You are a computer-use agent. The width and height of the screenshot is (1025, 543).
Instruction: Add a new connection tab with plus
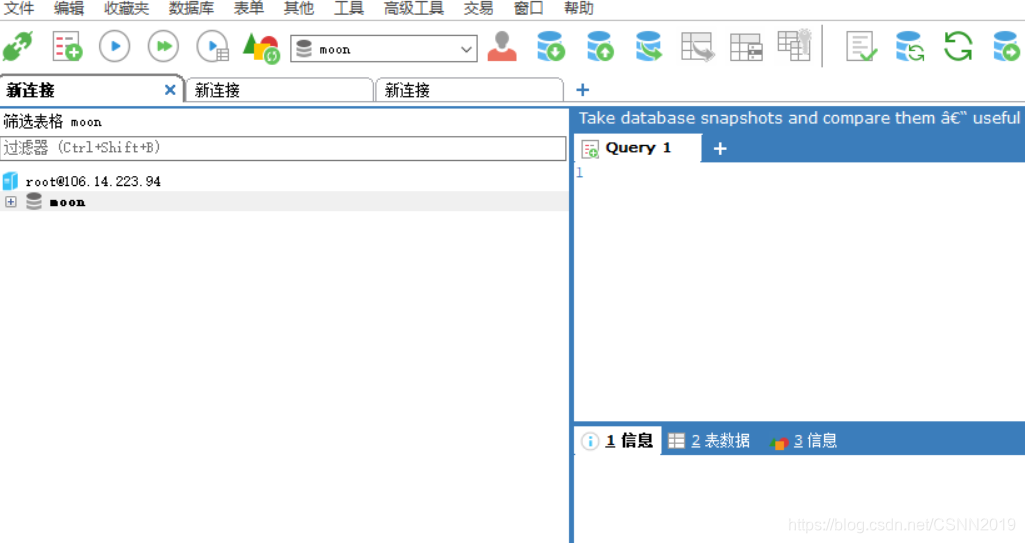pos(582,90)
